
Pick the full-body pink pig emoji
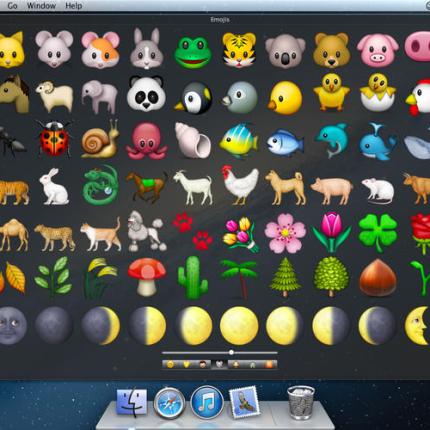click(332, 190)
